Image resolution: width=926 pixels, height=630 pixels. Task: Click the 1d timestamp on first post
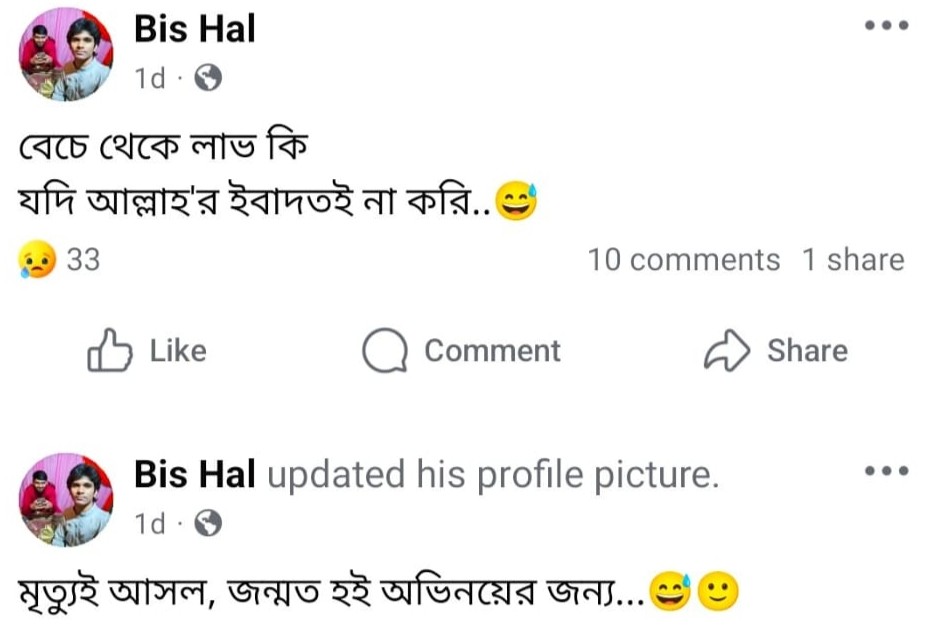(x=150, y=78)
